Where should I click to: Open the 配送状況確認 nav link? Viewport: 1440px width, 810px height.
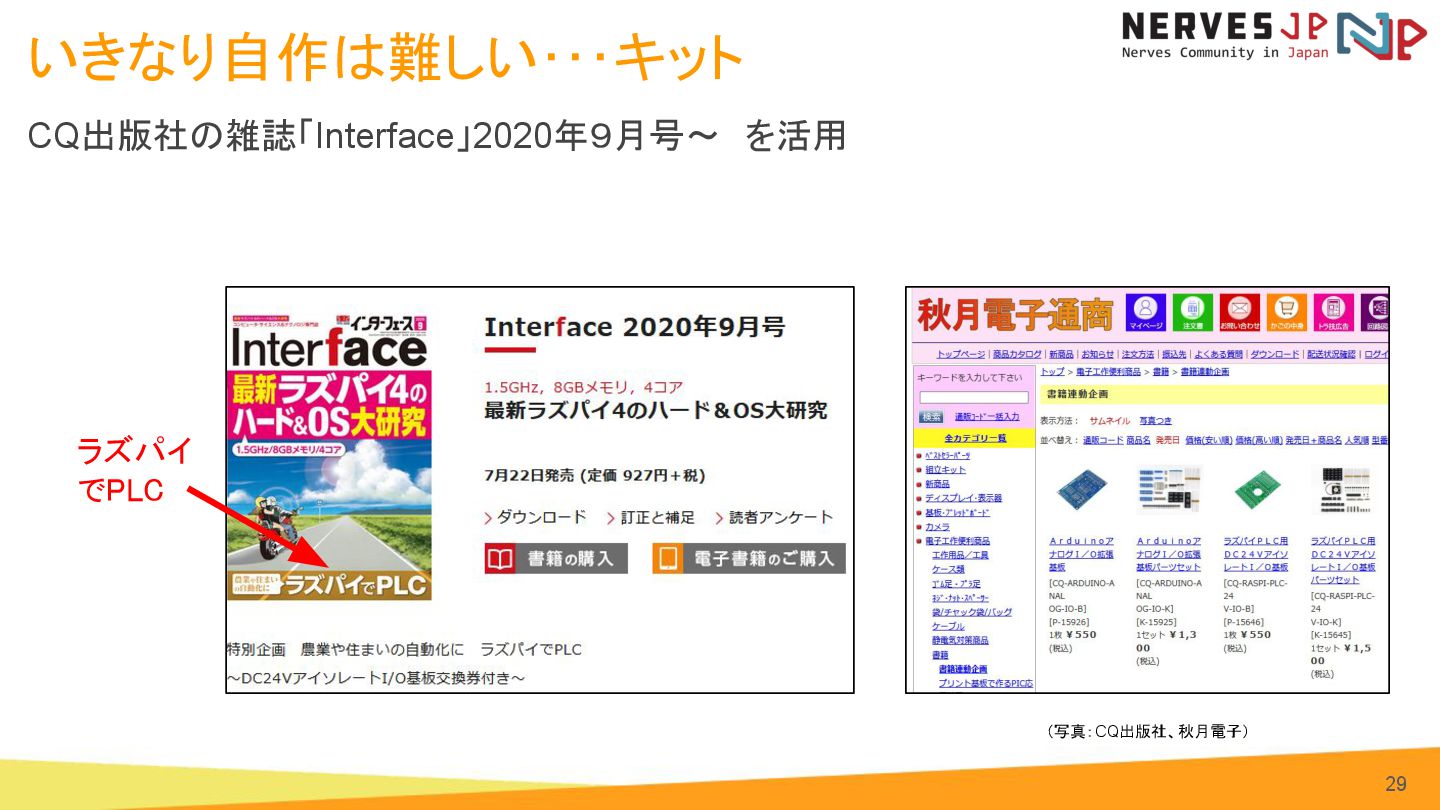(x=1332, y=354)
